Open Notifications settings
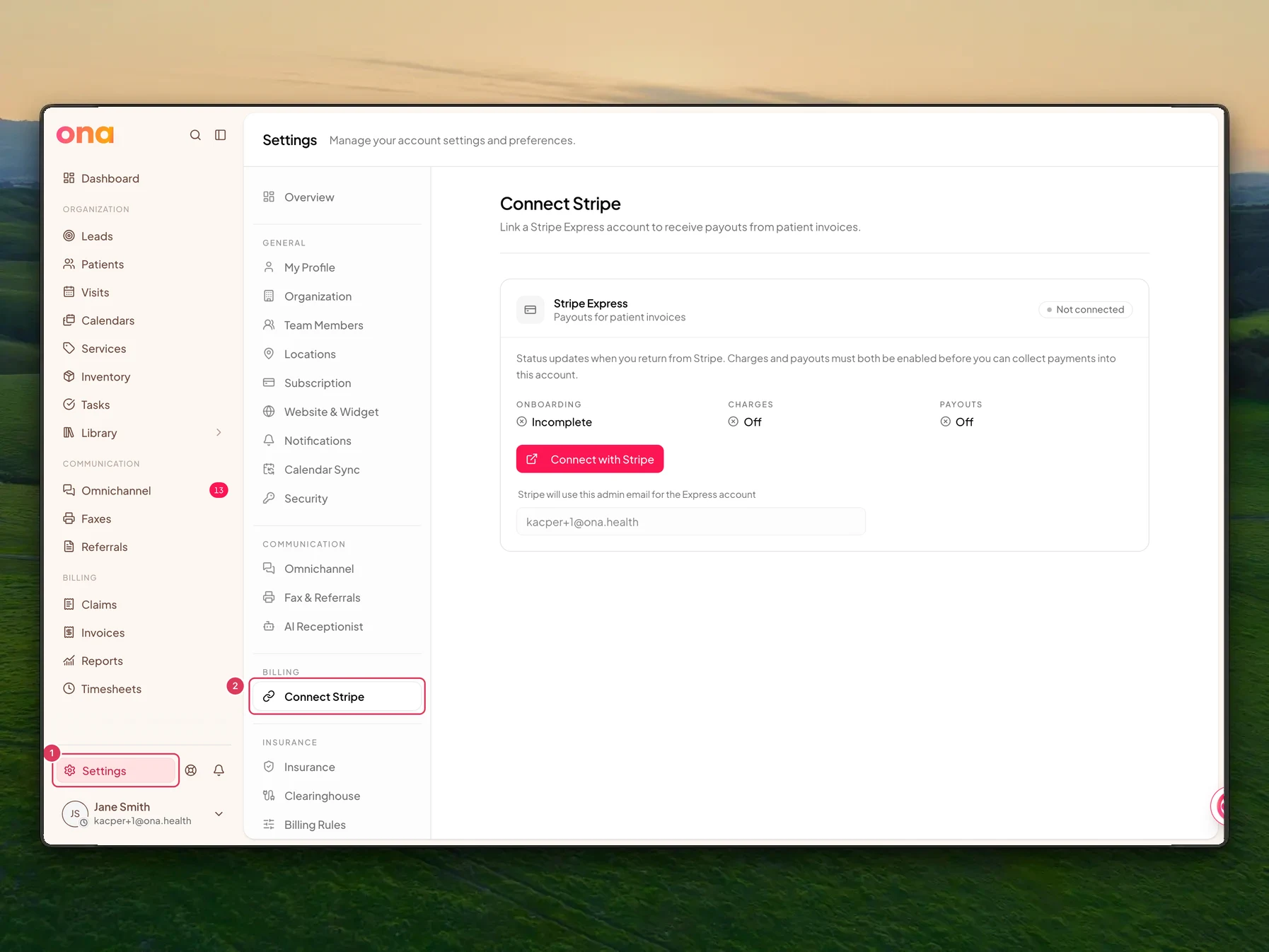The height and width of the screenshot is (952, 1269). click(x=337, y=441)
